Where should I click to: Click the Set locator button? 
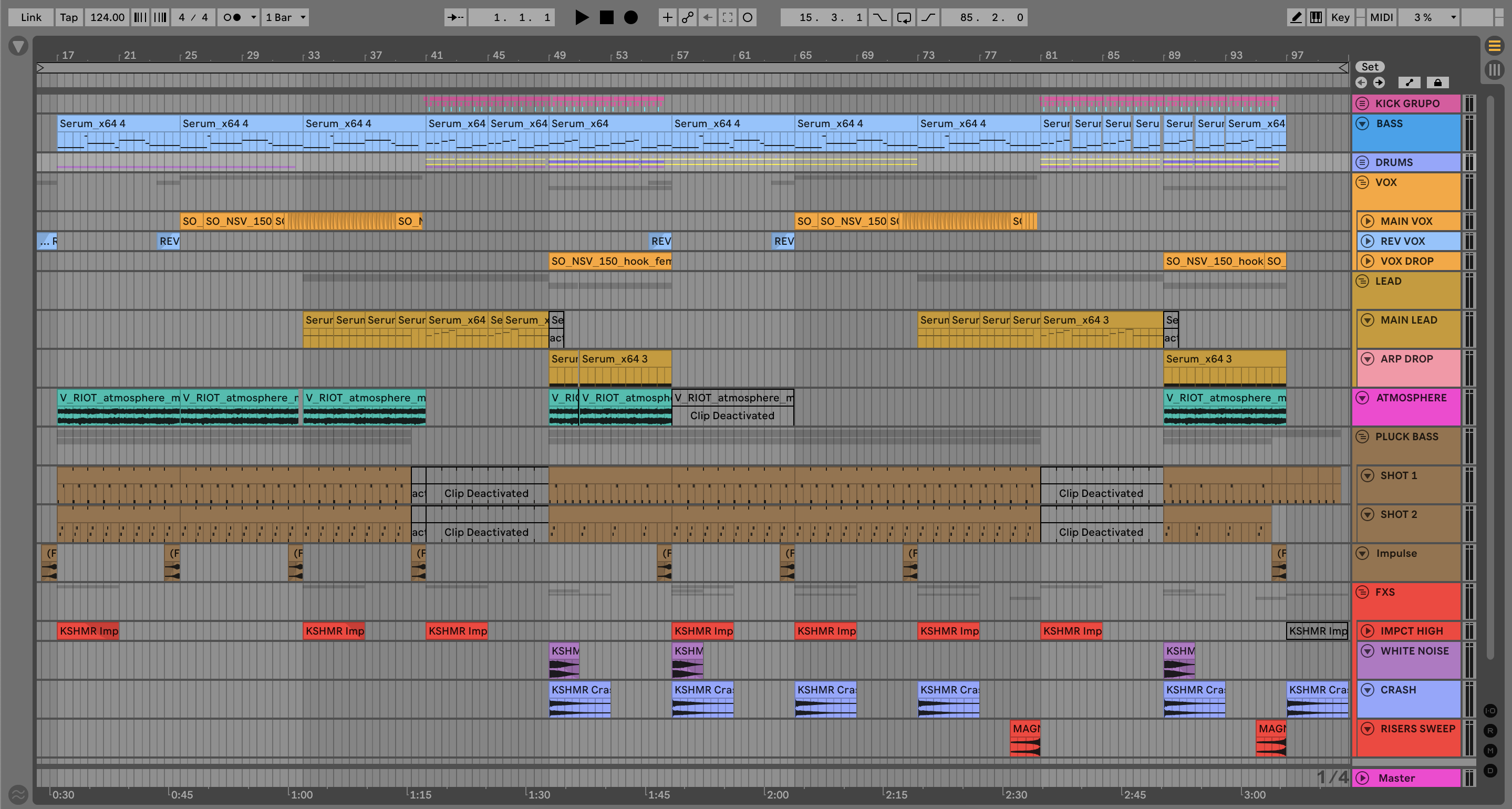[1370, 67]
